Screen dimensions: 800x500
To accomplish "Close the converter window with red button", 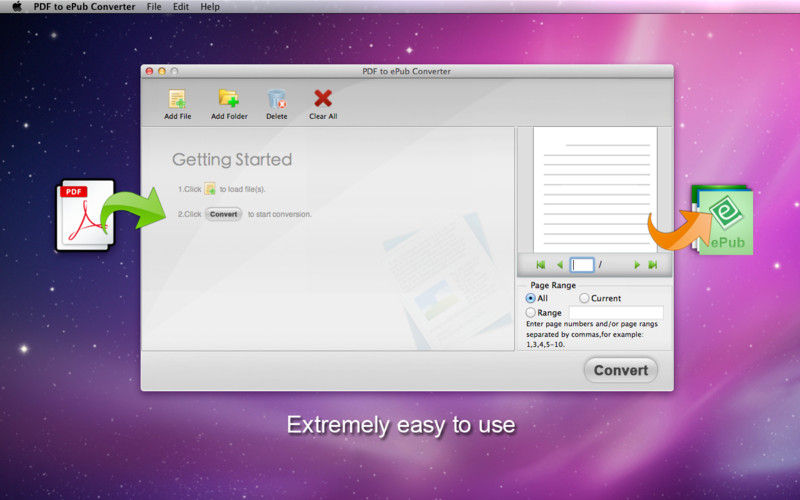I will tap(149, 71).
